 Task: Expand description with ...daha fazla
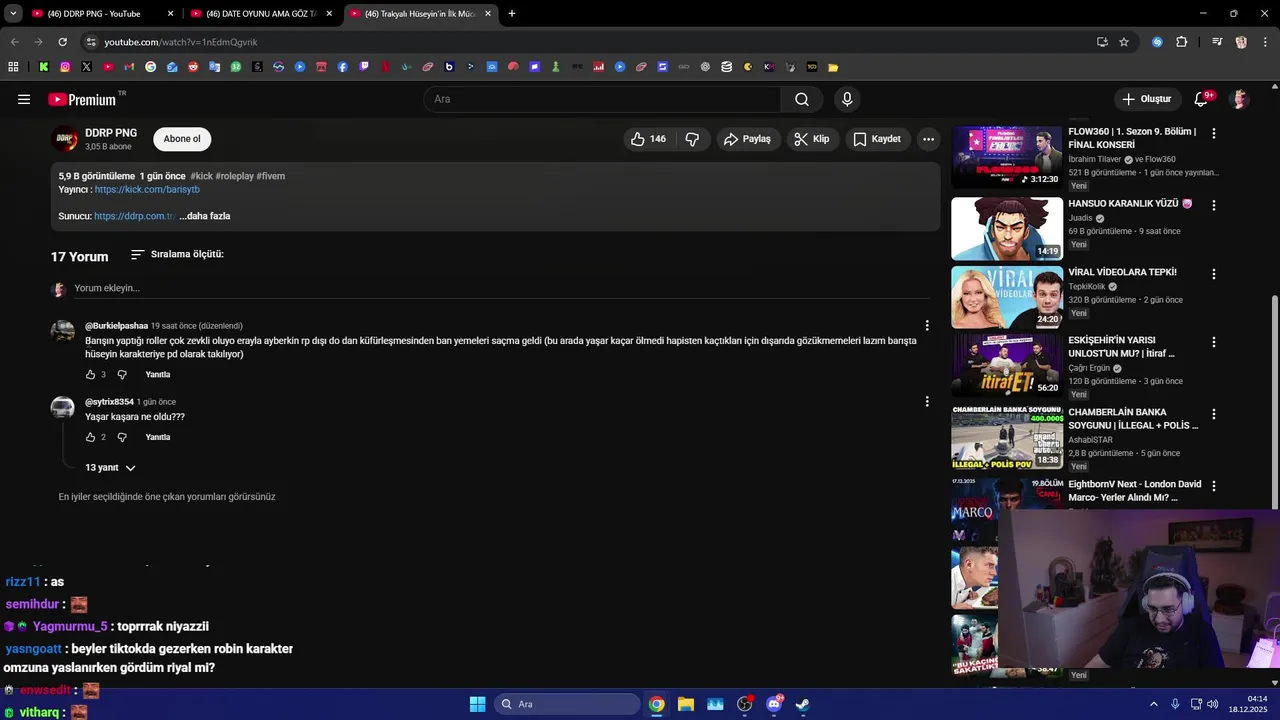point(205,216)
